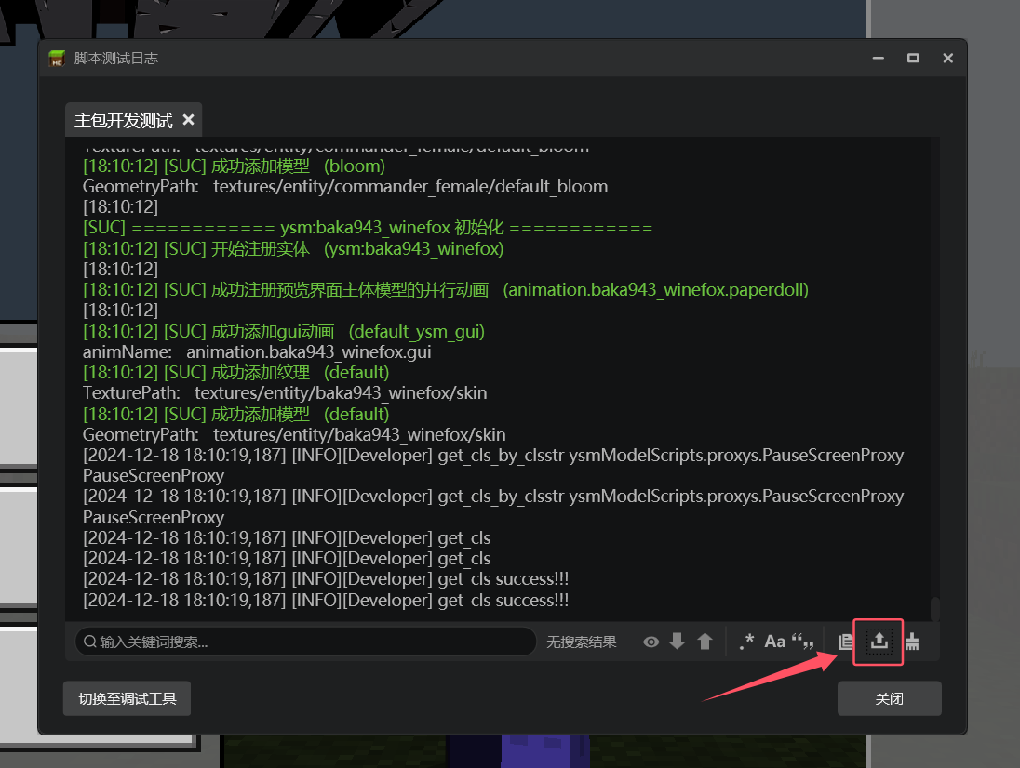The image size is (1020, 768).
Task: Toggle the eye filter visibility icon
Action: pos(651,642)
